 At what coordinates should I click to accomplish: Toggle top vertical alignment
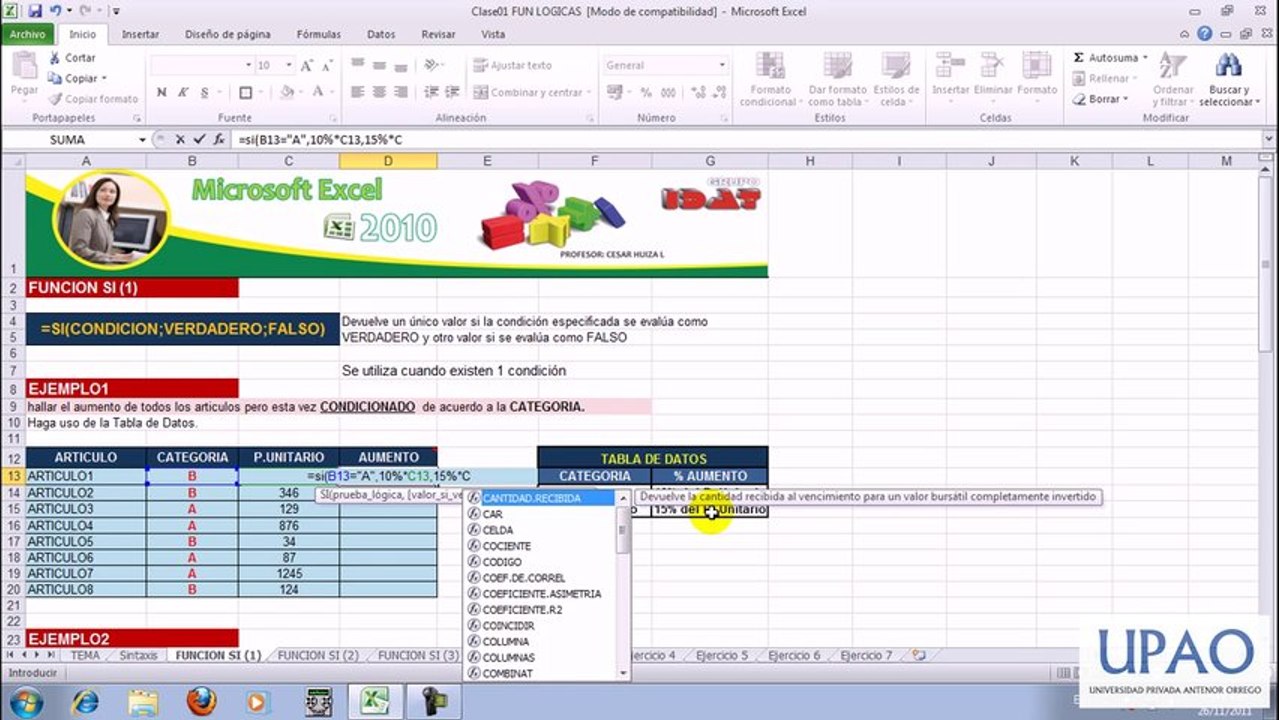pos(357,65)
